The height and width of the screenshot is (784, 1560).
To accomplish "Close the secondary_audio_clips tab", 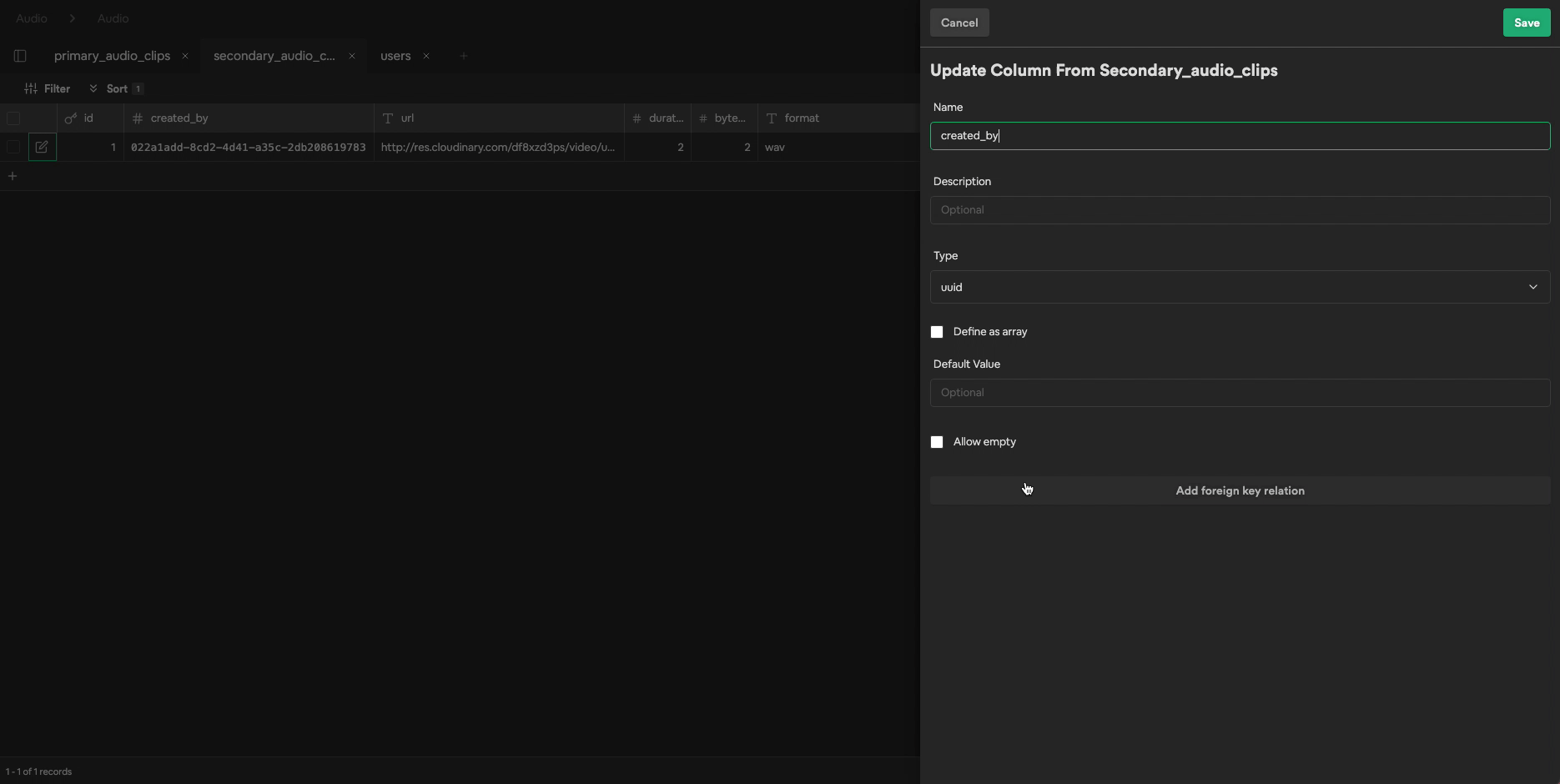I will (x=352, y=56).
